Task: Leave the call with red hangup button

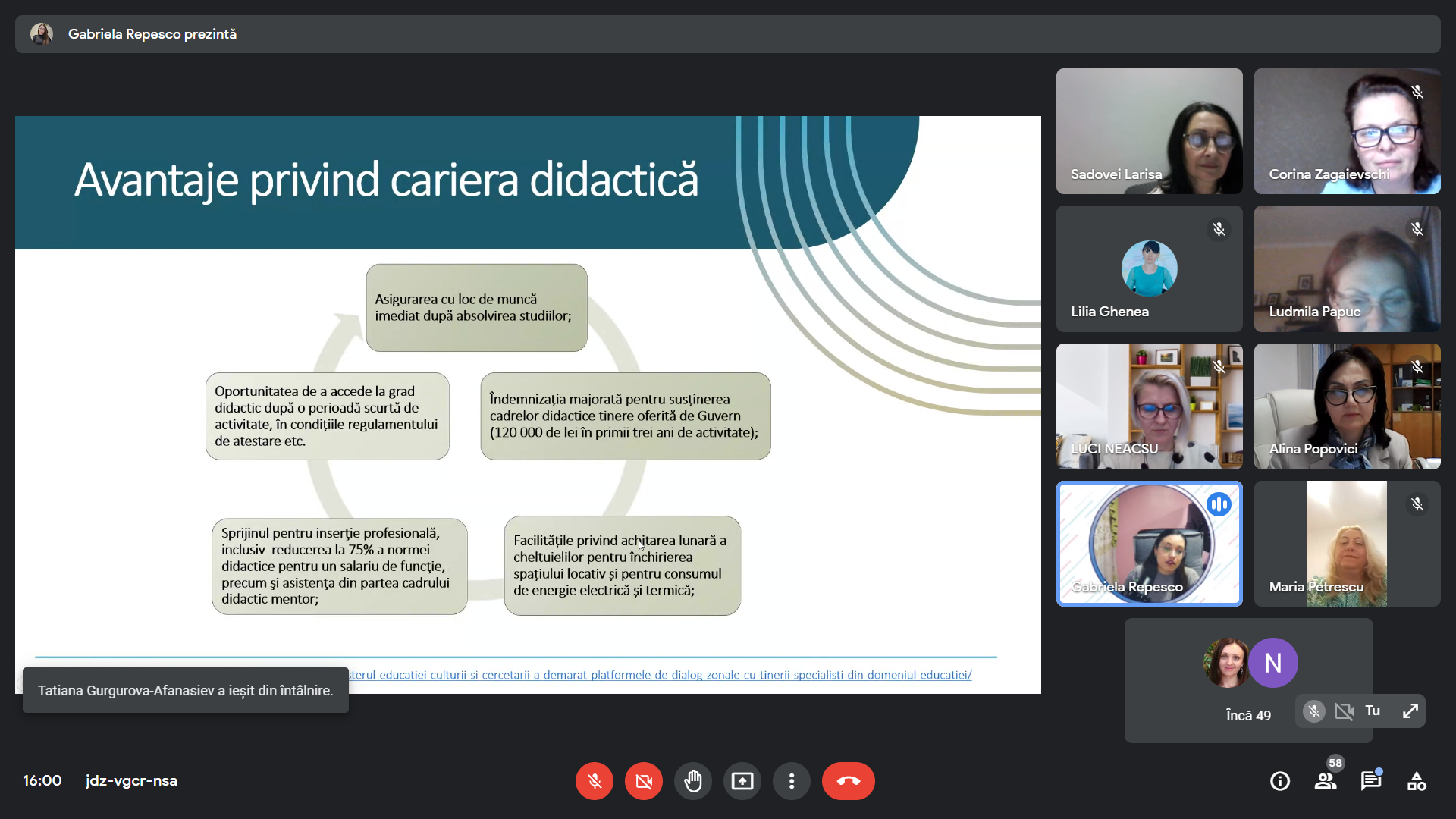Action: [848, 781]
